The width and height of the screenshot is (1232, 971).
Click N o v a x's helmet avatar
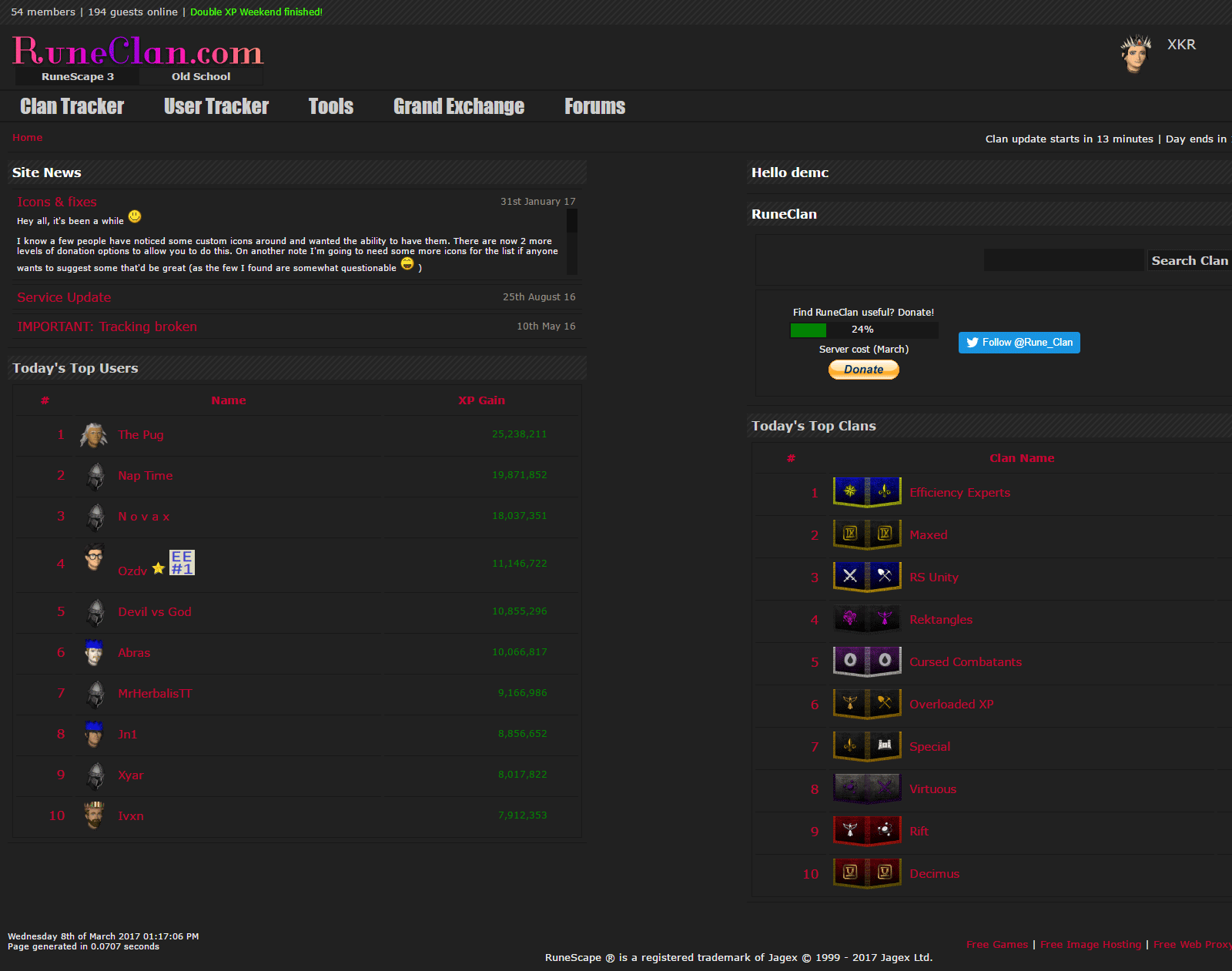tap(95, 517)
